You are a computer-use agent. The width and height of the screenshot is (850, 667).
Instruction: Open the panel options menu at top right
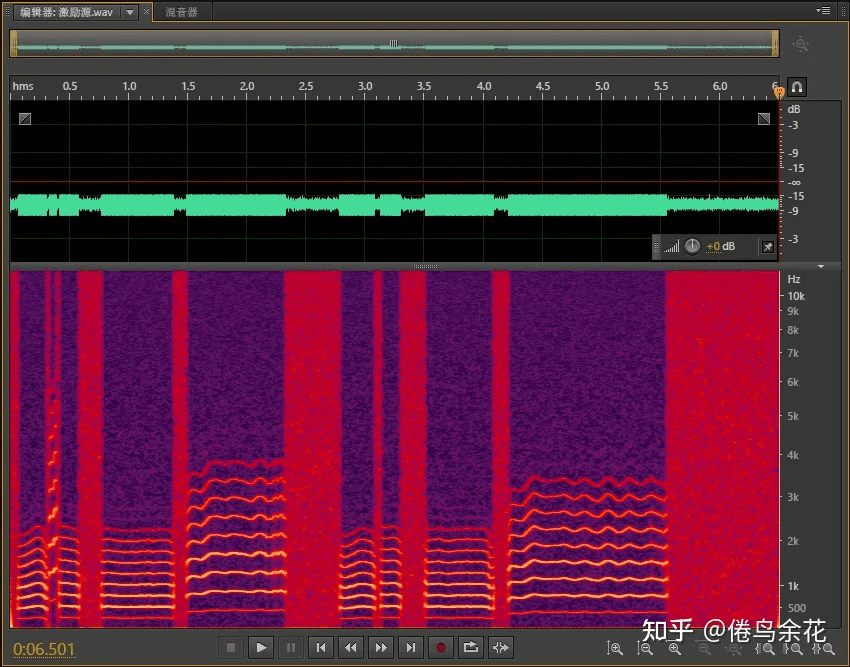tap(823, 10)
